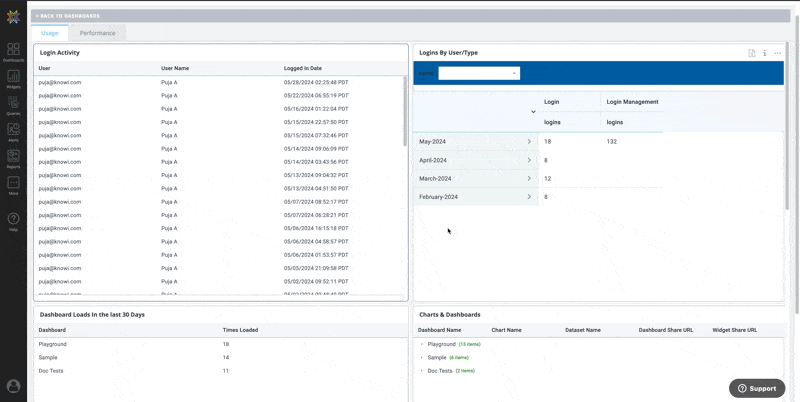Open Reports in the sidebar

13,158
